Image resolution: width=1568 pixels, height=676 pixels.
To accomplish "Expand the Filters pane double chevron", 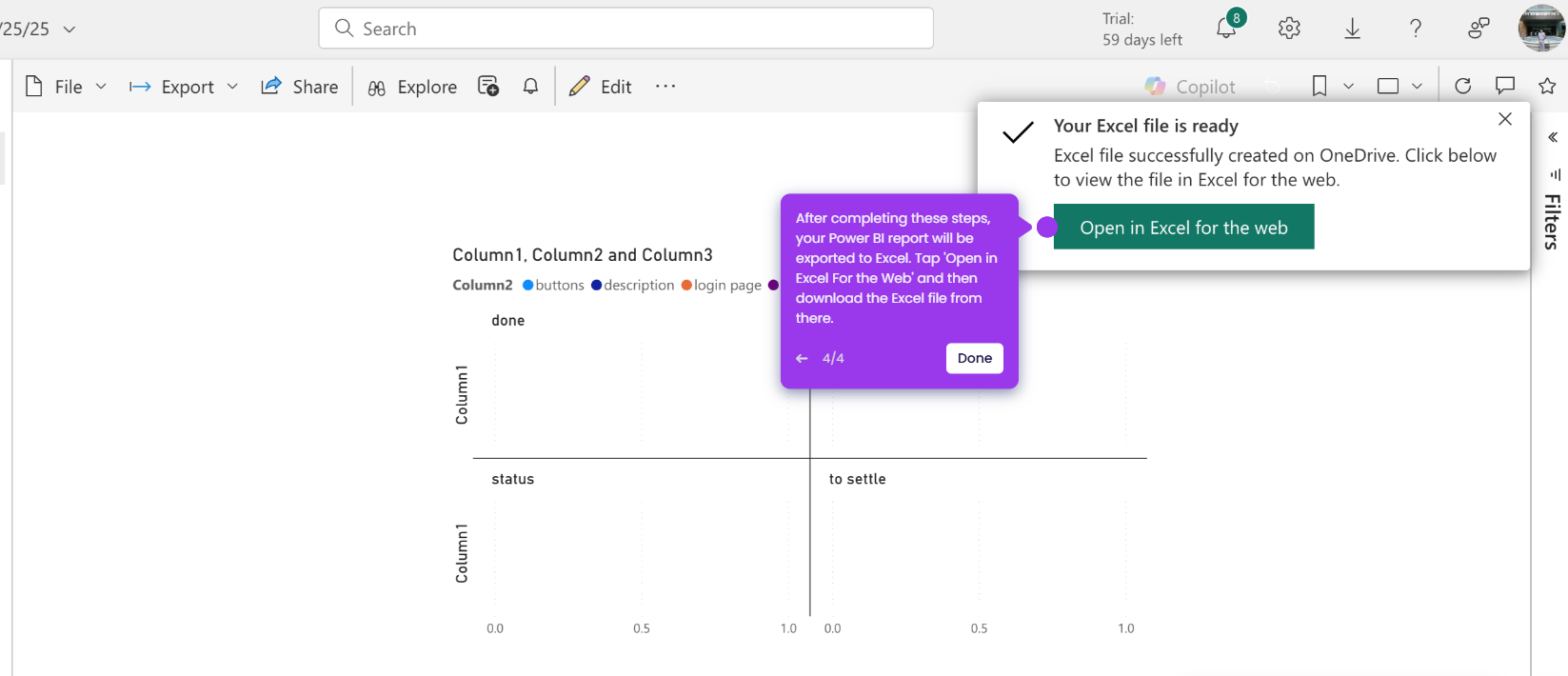I will coord(1553,138).
